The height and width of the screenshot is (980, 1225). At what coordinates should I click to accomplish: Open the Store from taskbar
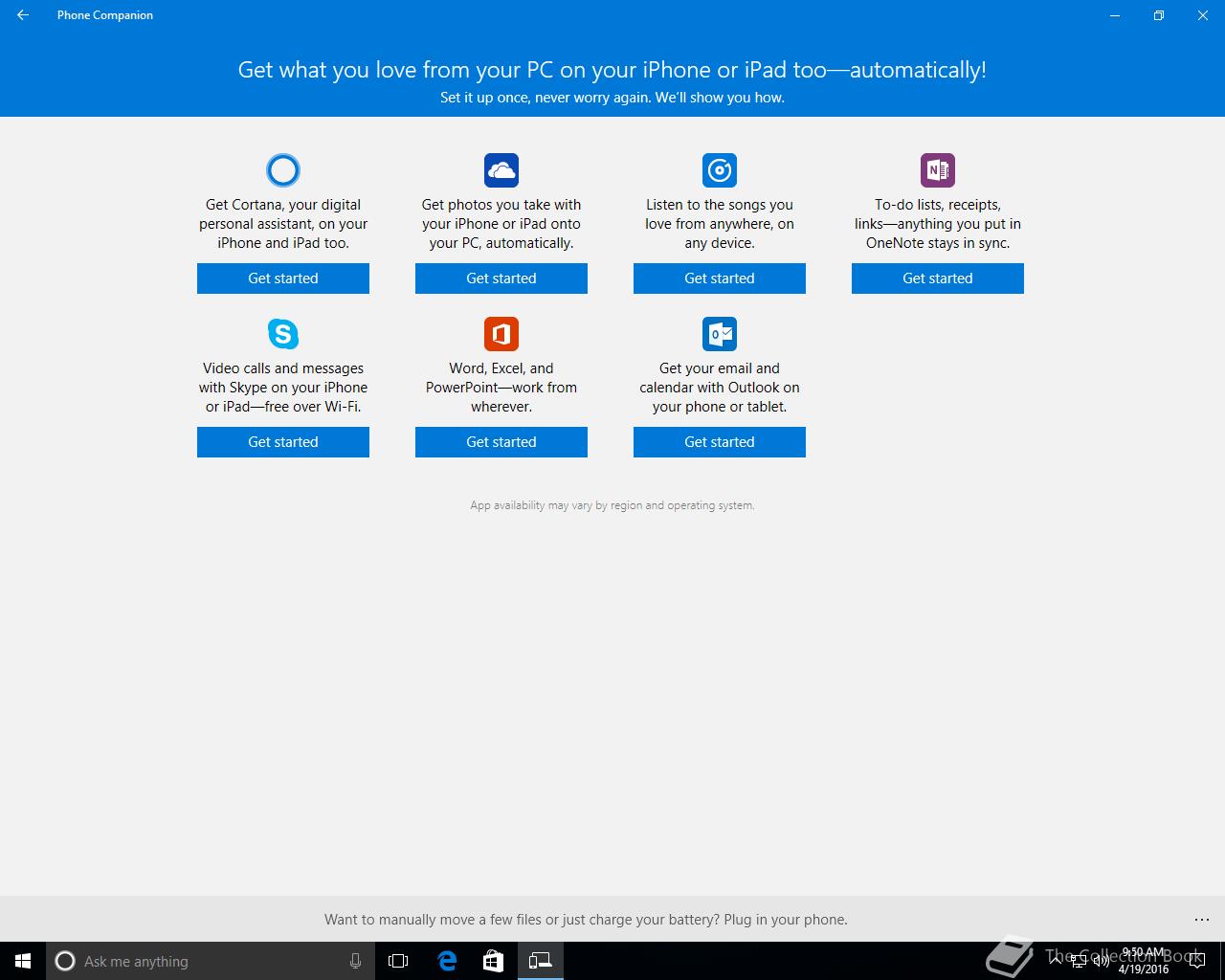[x=493, y=961]
